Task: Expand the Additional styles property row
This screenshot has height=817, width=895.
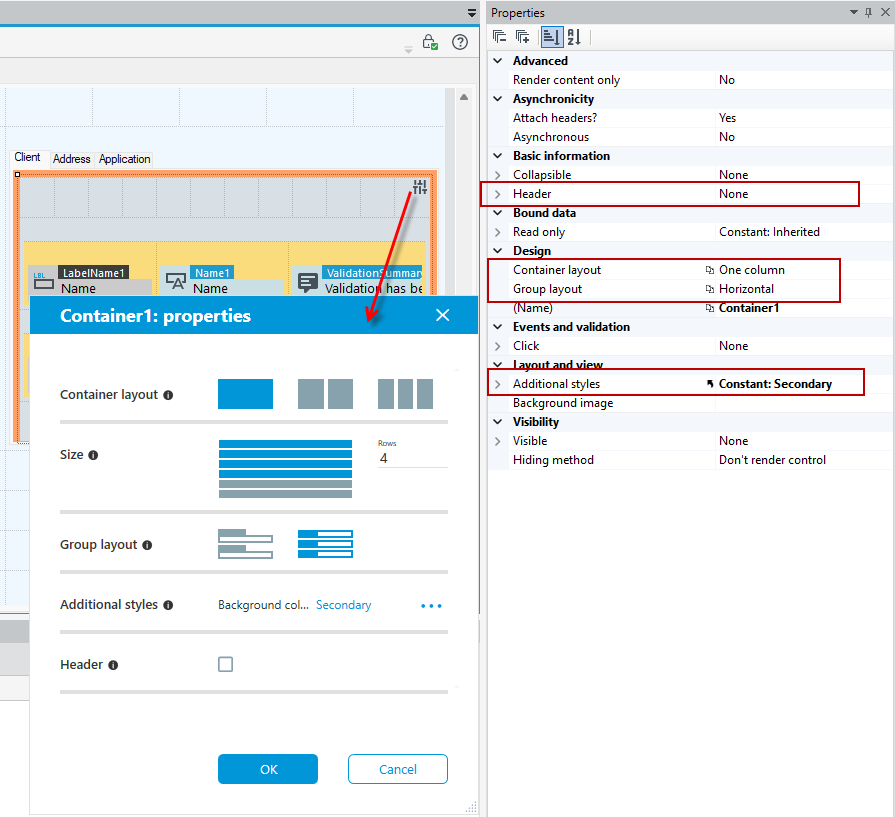Action: pyautogui.click(x=498, y=384)
